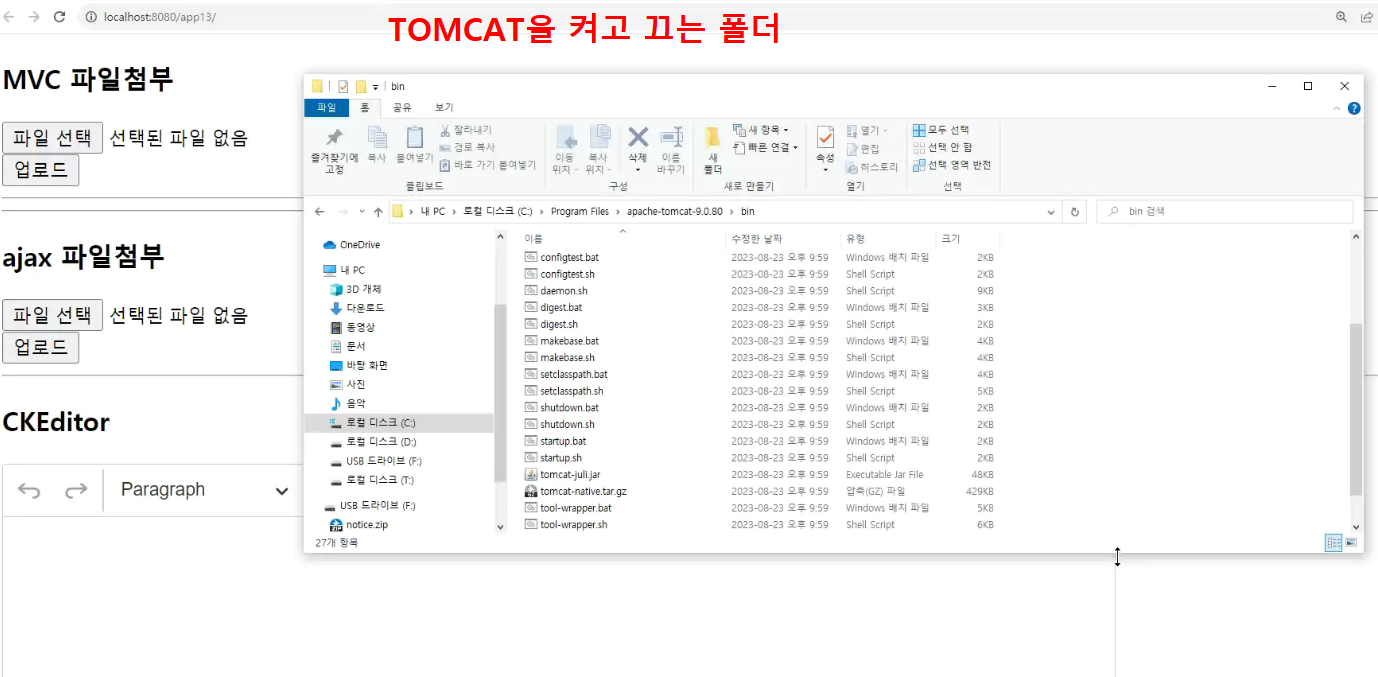Go back in Explorer navigation

point(319,212)
